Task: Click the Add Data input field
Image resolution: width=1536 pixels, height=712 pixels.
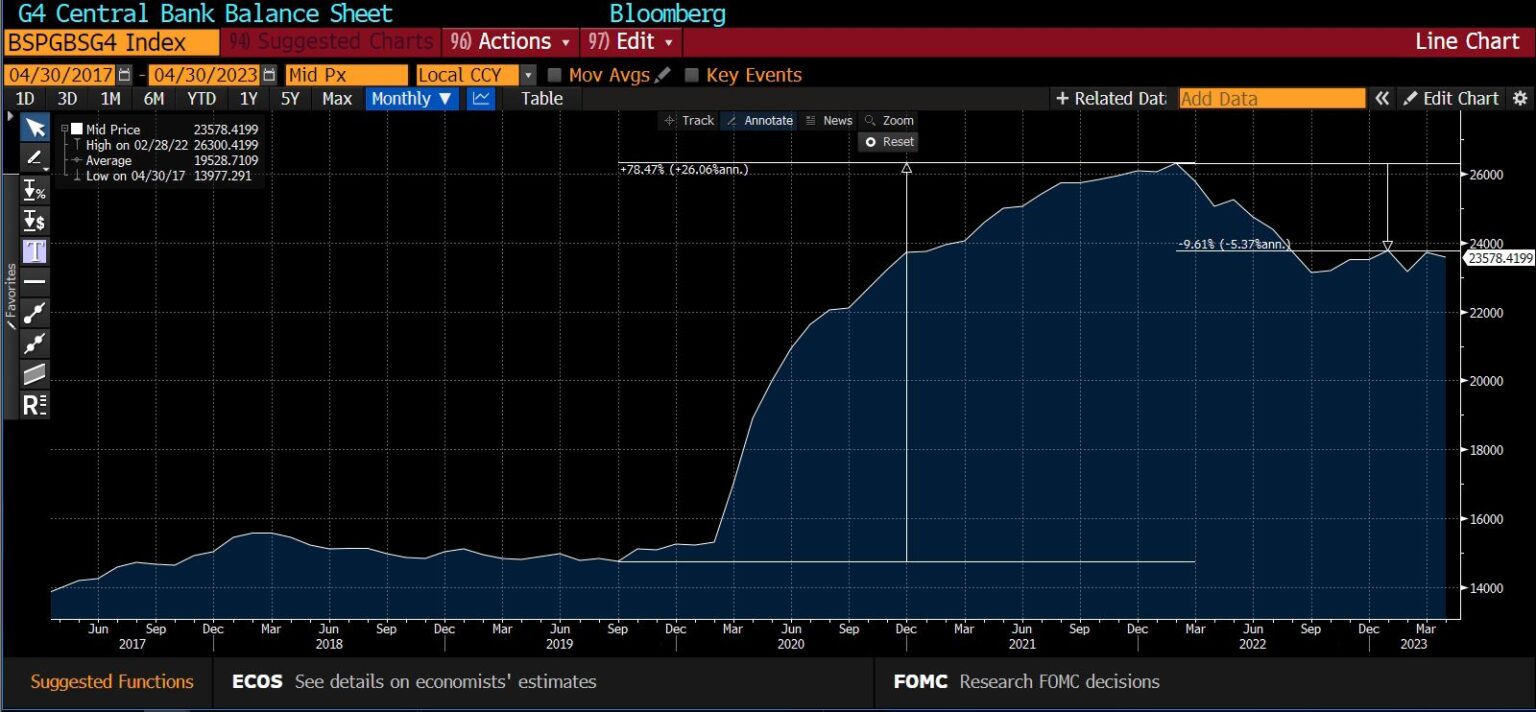Action: pyautogui.click(x=1271, y=98)
